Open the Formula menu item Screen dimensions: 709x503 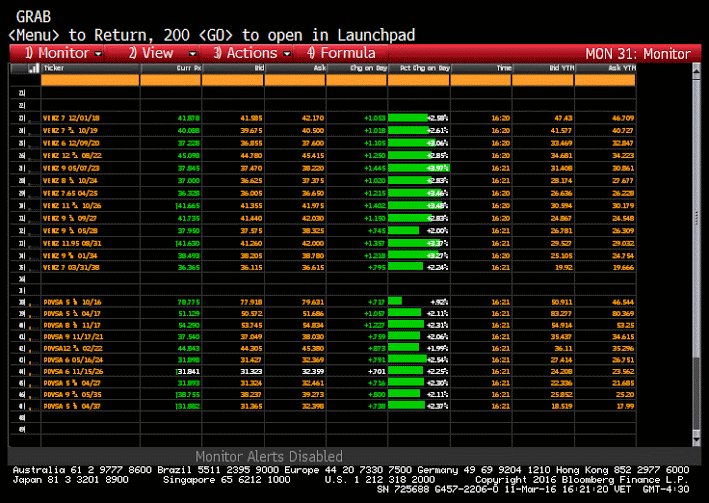point(341,53)
